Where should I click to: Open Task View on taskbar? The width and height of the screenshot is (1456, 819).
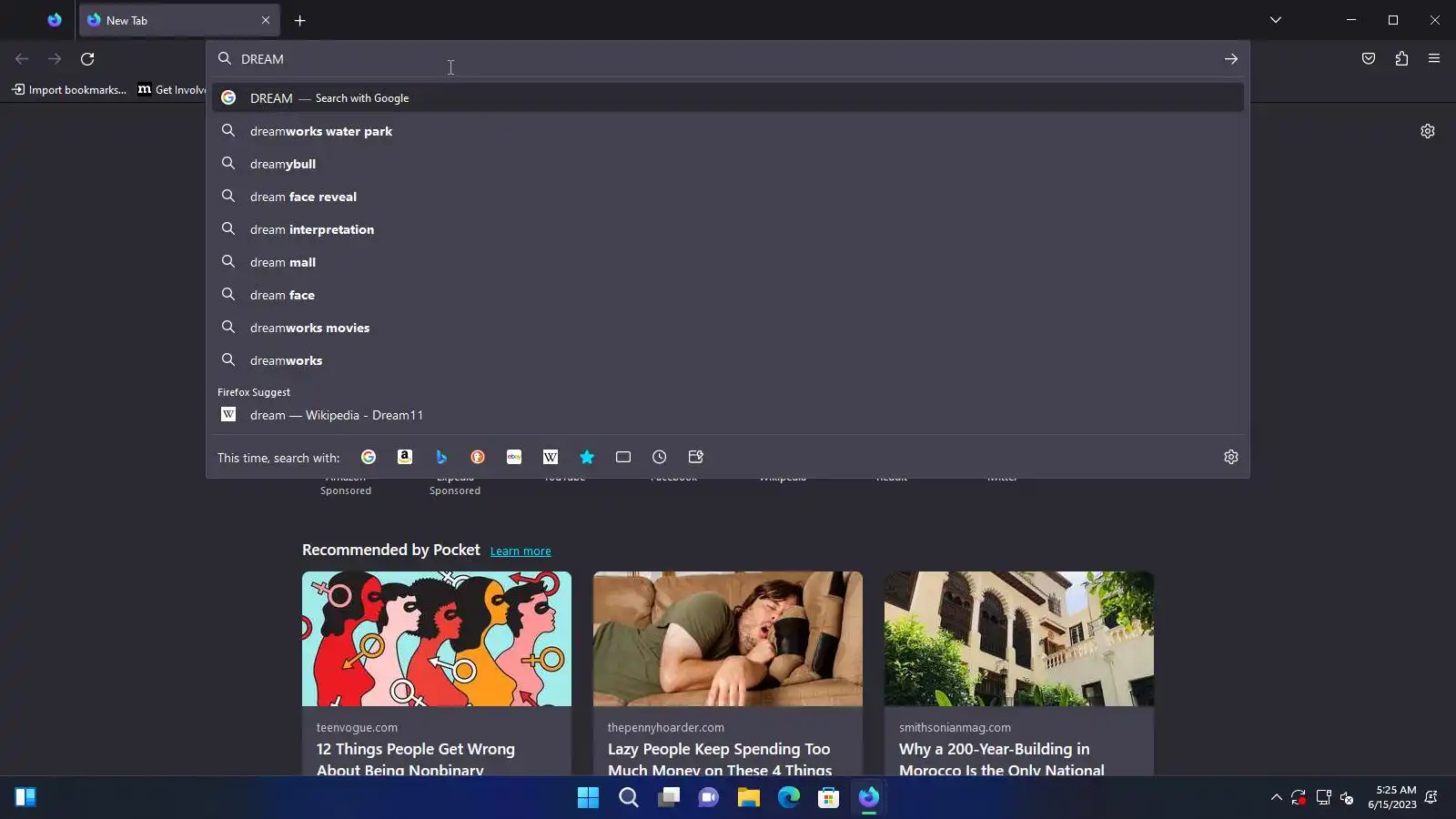tap(669, 797)
